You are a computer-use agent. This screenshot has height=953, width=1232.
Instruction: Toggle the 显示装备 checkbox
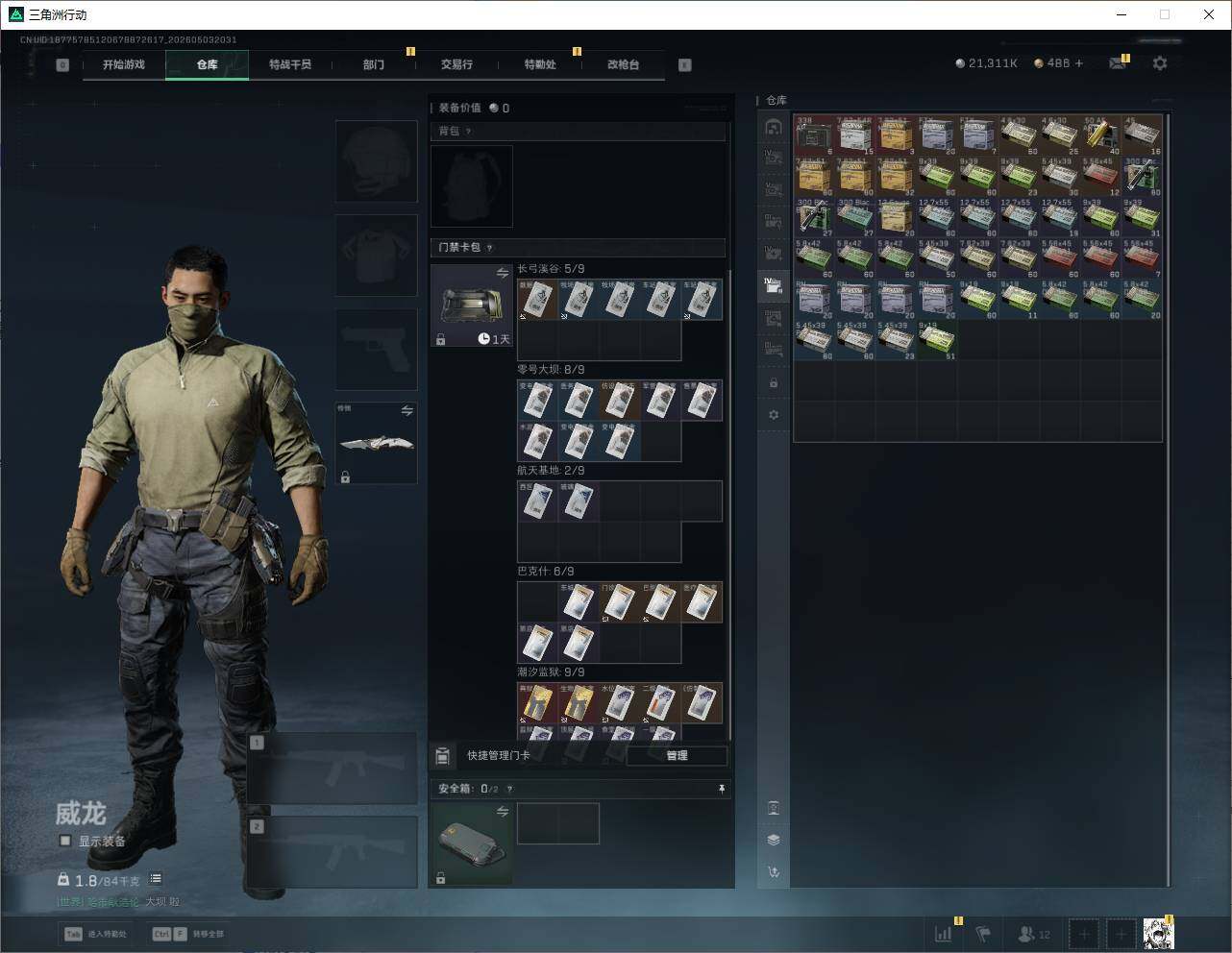(x=65, y=841)
